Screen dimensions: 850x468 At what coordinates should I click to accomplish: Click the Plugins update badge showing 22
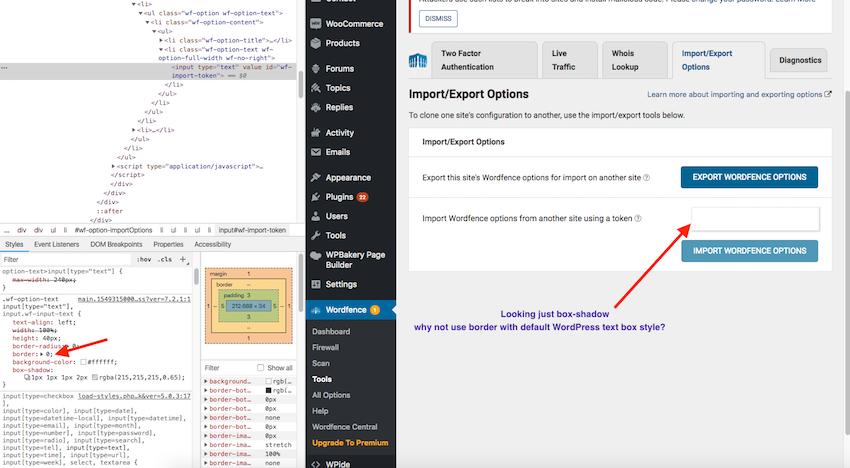coord(362,197)
